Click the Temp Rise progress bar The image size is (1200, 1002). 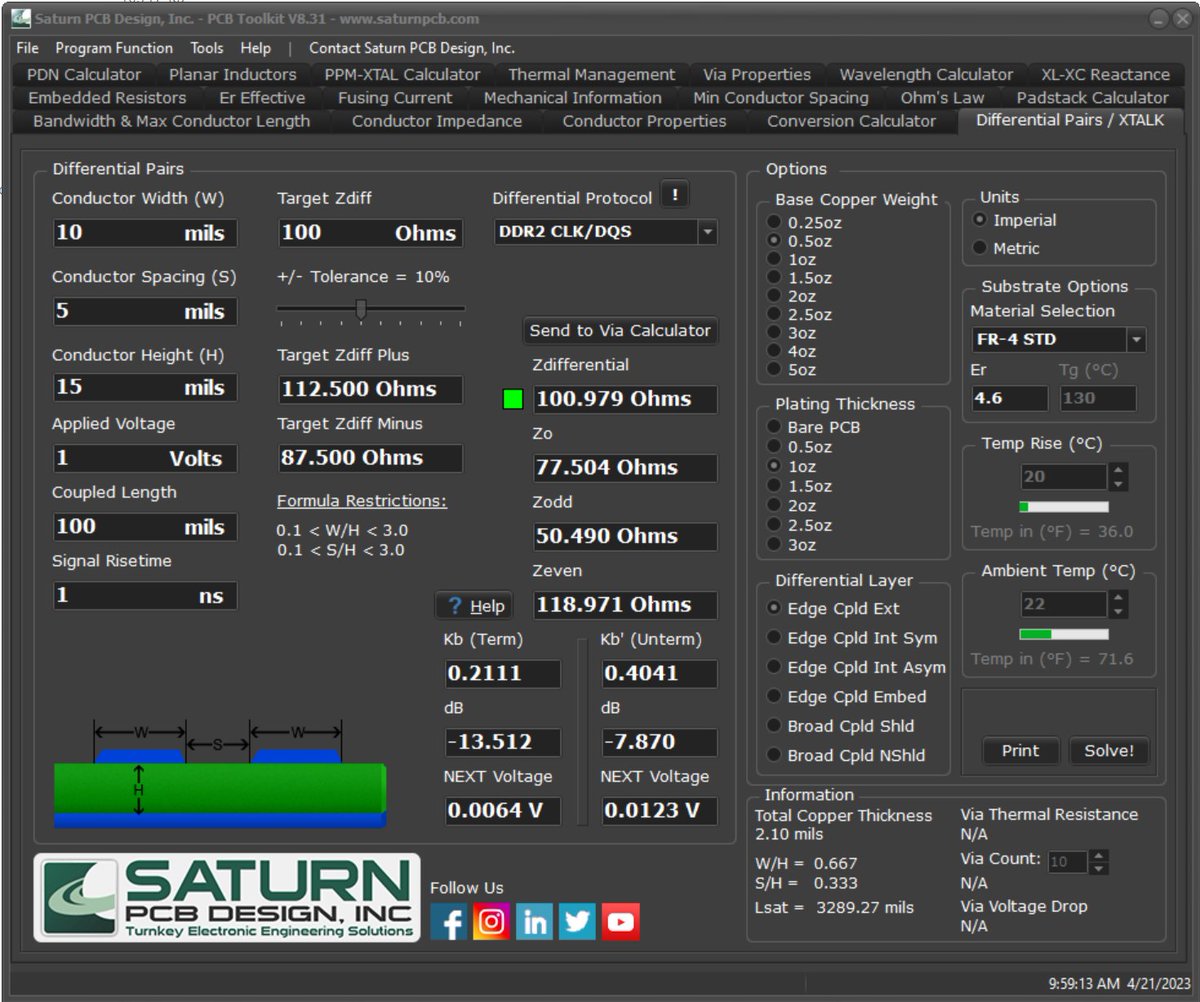(1064, 507)
